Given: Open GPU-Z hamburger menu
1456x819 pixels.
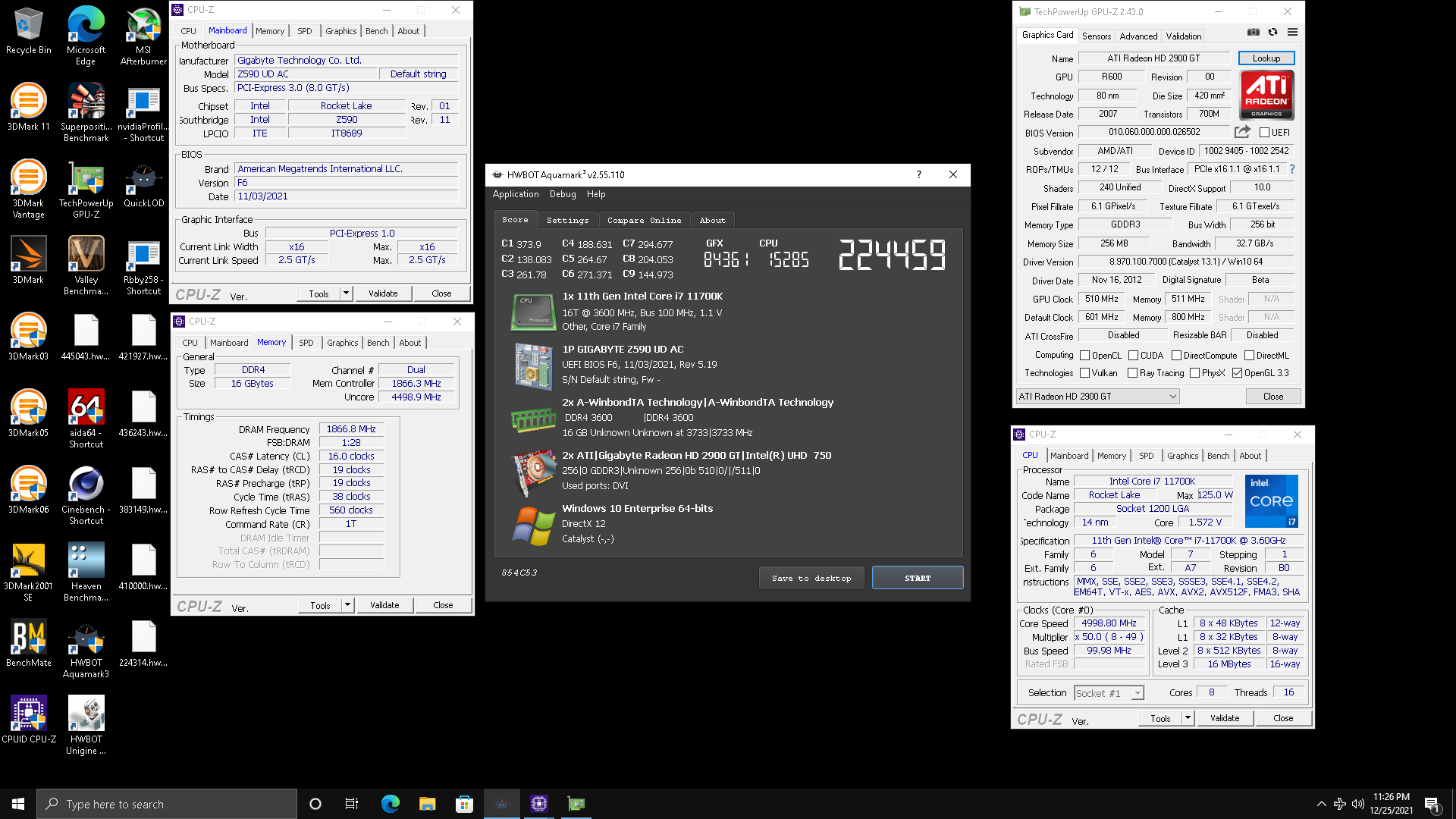Looking at the screenshot, I should (1292, 33).
